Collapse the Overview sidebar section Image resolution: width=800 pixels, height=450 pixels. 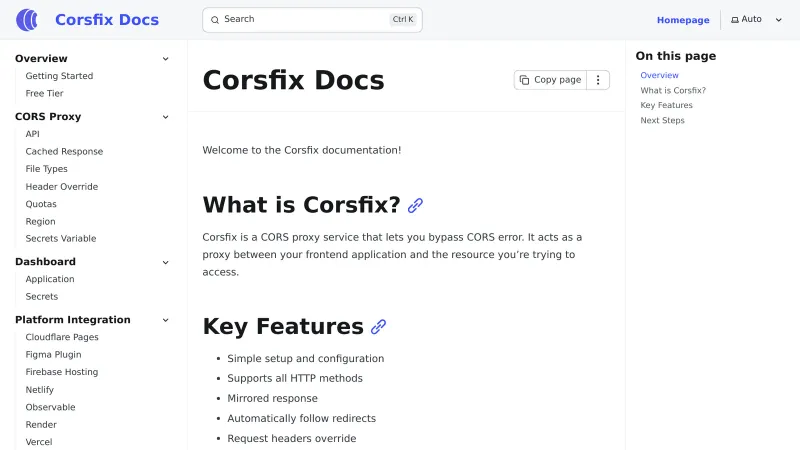click(166, 59)
